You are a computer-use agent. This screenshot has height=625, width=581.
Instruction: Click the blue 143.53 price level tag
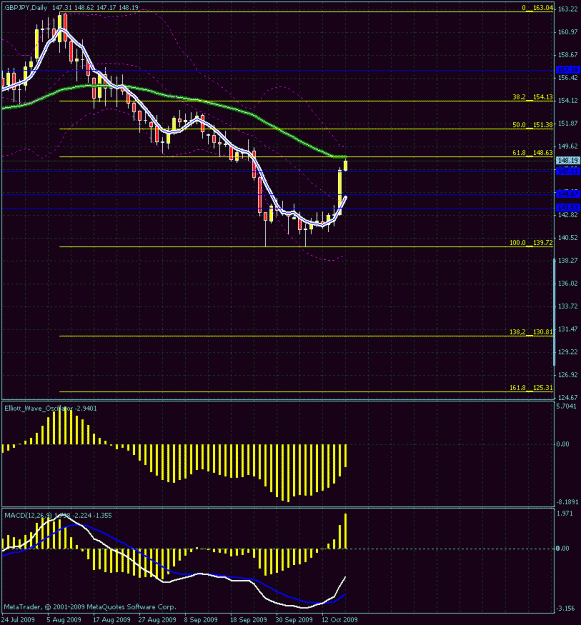pos(568,208)
